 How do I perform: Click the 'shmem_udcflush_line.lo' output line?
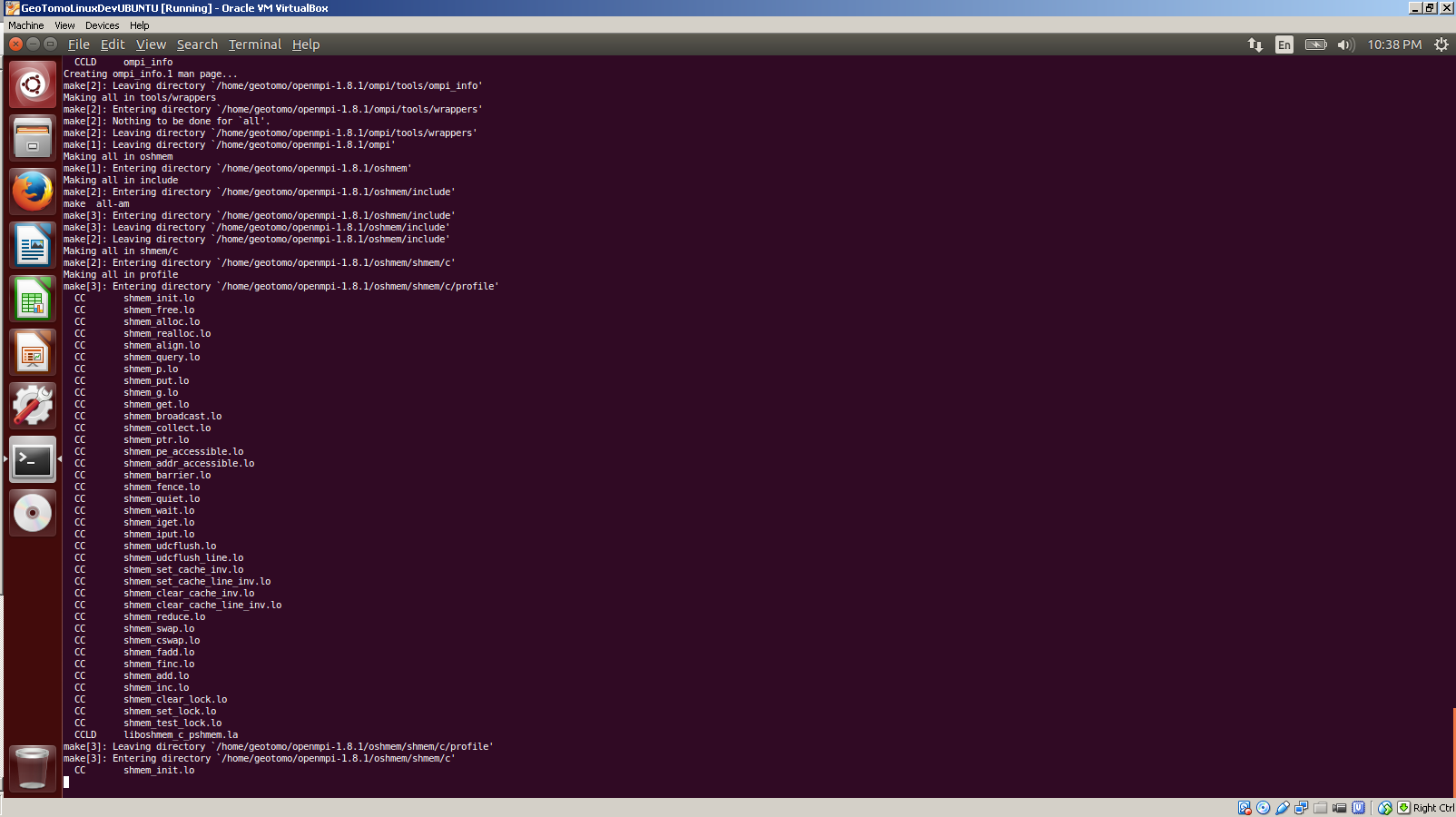click(183, 557)
